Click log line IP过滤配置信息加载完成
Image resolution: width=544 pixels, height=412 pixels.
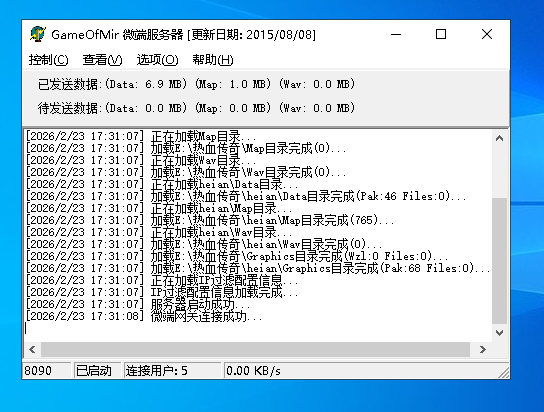(x=162, y=292)
